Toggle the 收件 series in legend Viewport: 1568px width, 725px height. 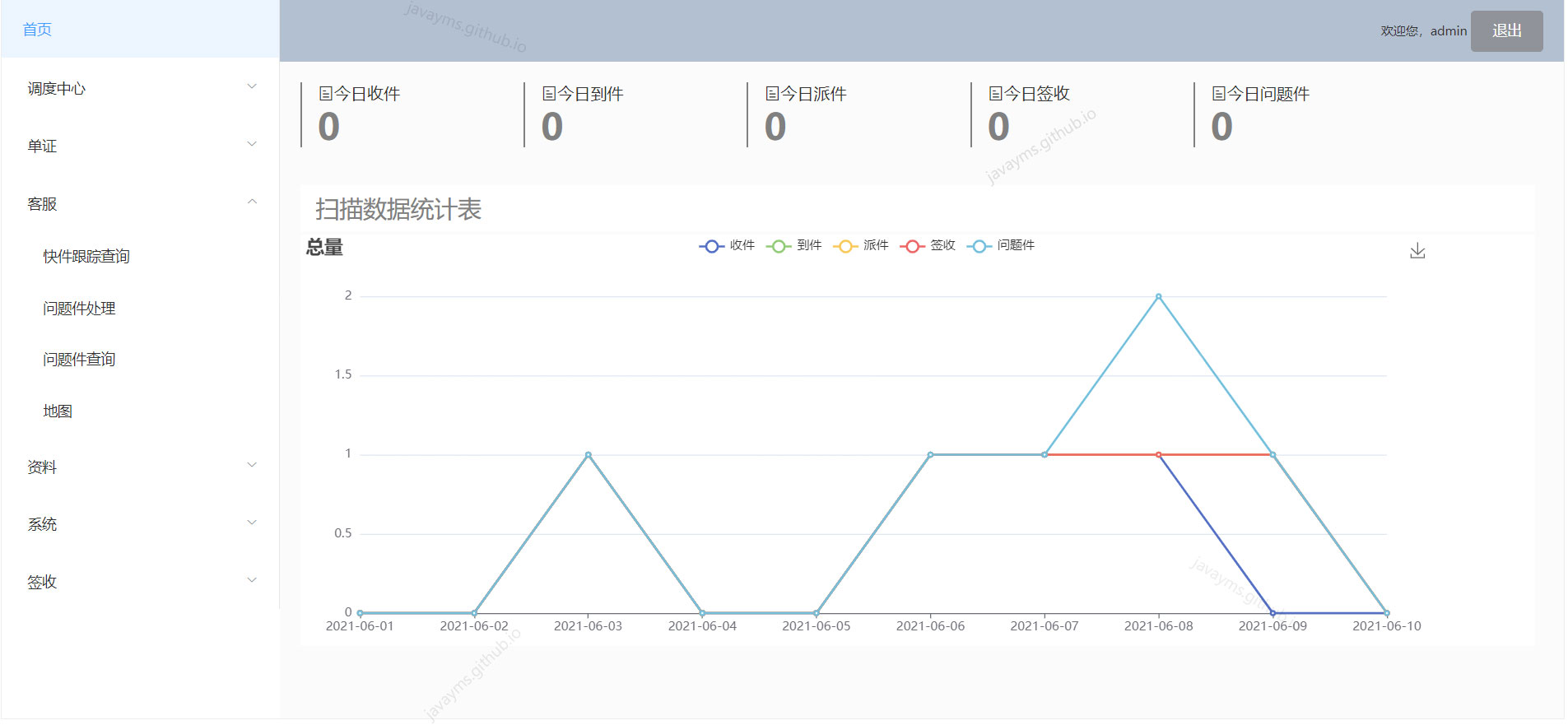click(x=727, y=245)
